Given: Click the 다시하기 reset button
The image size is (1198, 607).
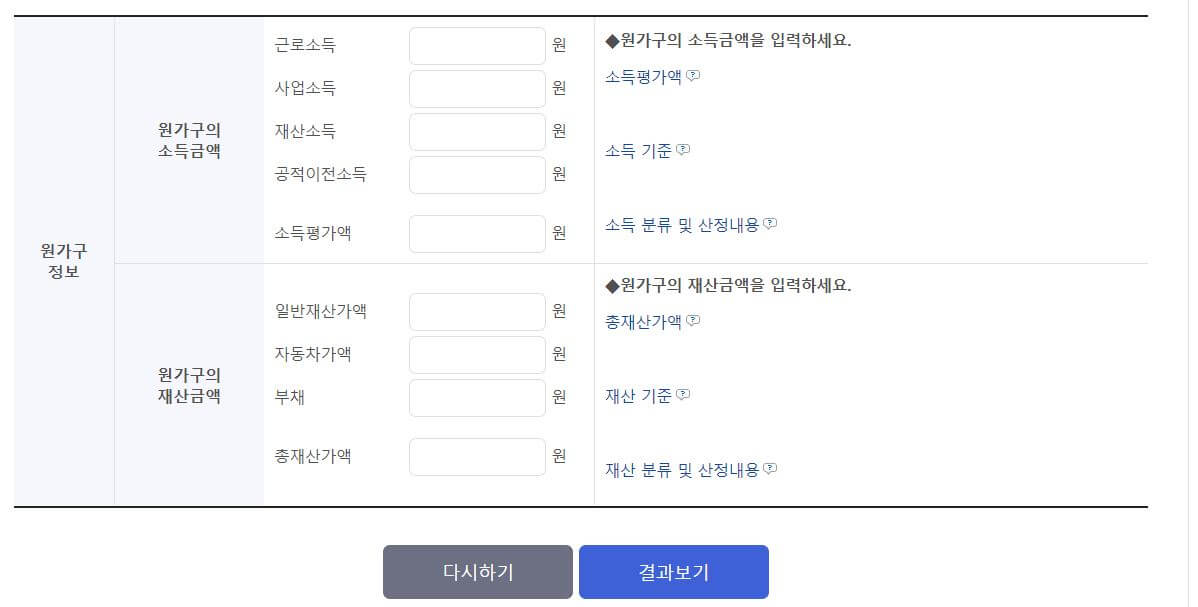Looking at the screenshot, I should 477,572.
